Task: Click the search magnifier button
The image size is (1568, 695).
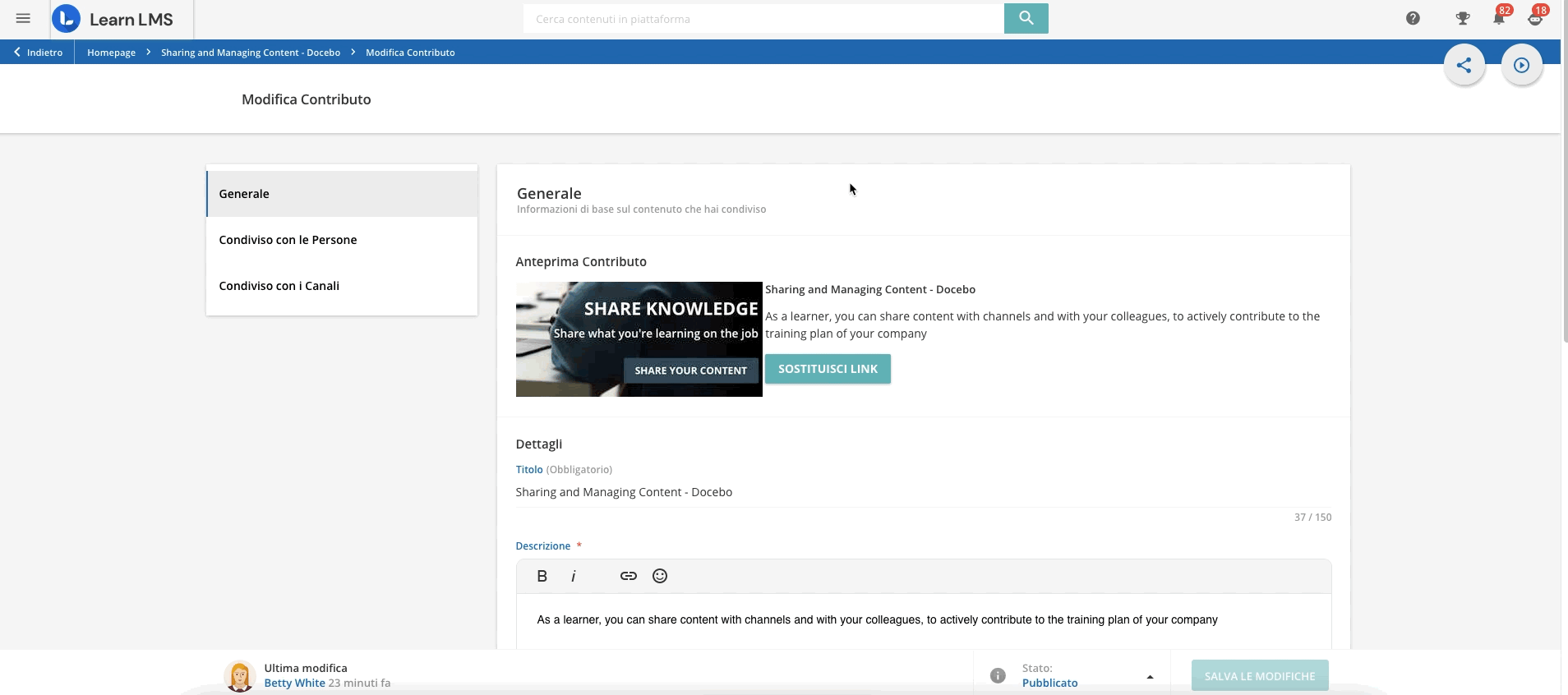Action: 1026,18
